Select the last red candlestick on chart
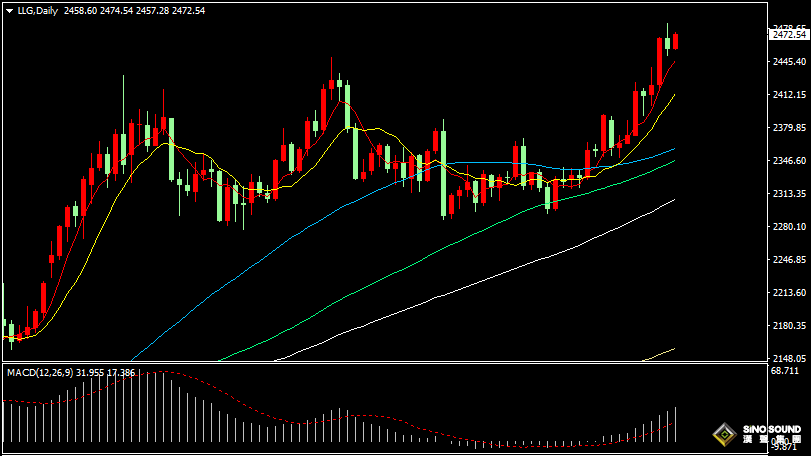 (676, 40)
